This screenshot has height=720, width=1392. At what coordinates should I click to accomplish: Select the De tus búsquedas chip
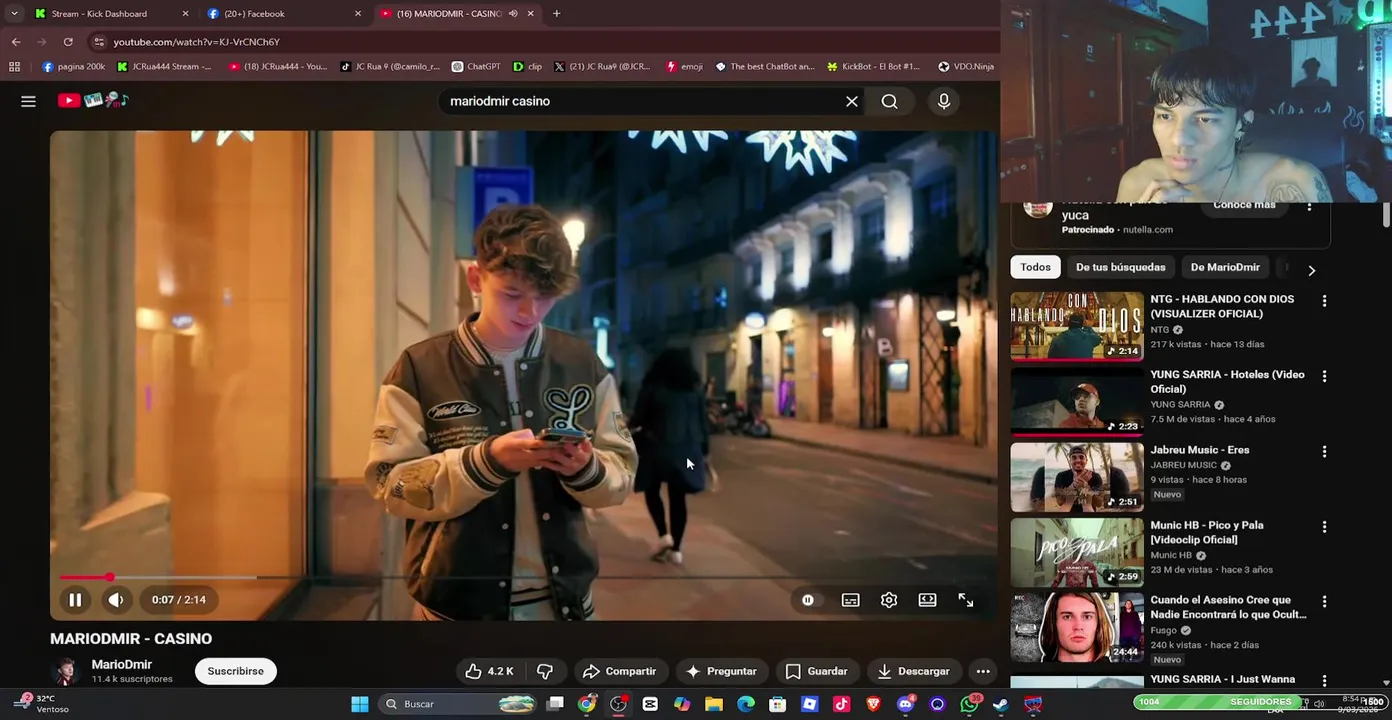(x=1120, y=267)
